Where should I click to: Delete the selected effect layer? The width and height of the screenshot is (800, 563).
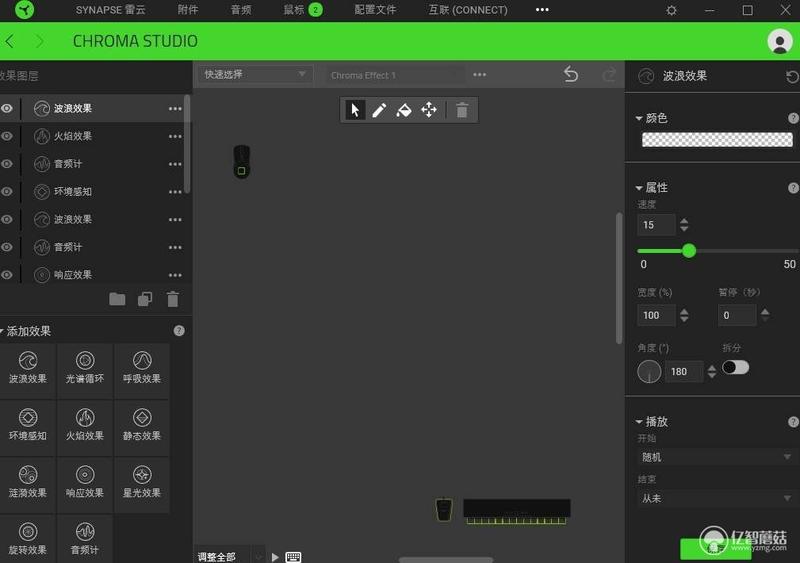173,299
